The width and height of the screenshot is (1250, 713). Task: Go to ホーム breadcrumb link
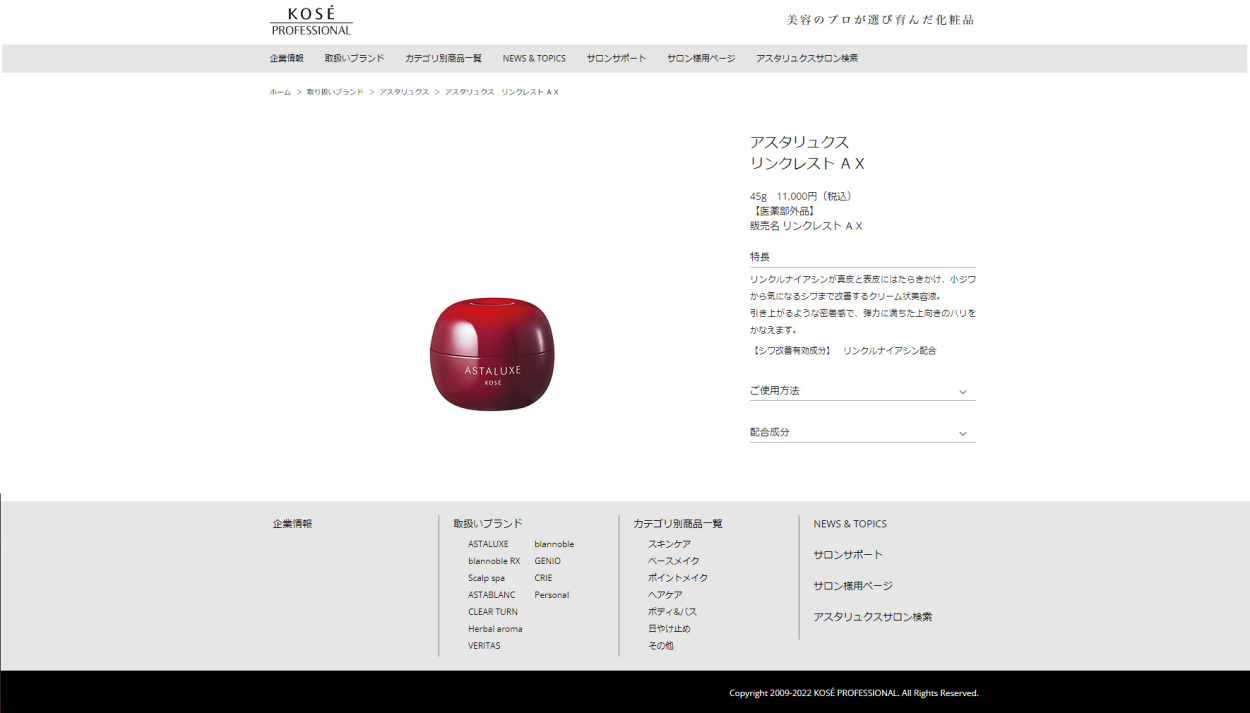[280, 92]
